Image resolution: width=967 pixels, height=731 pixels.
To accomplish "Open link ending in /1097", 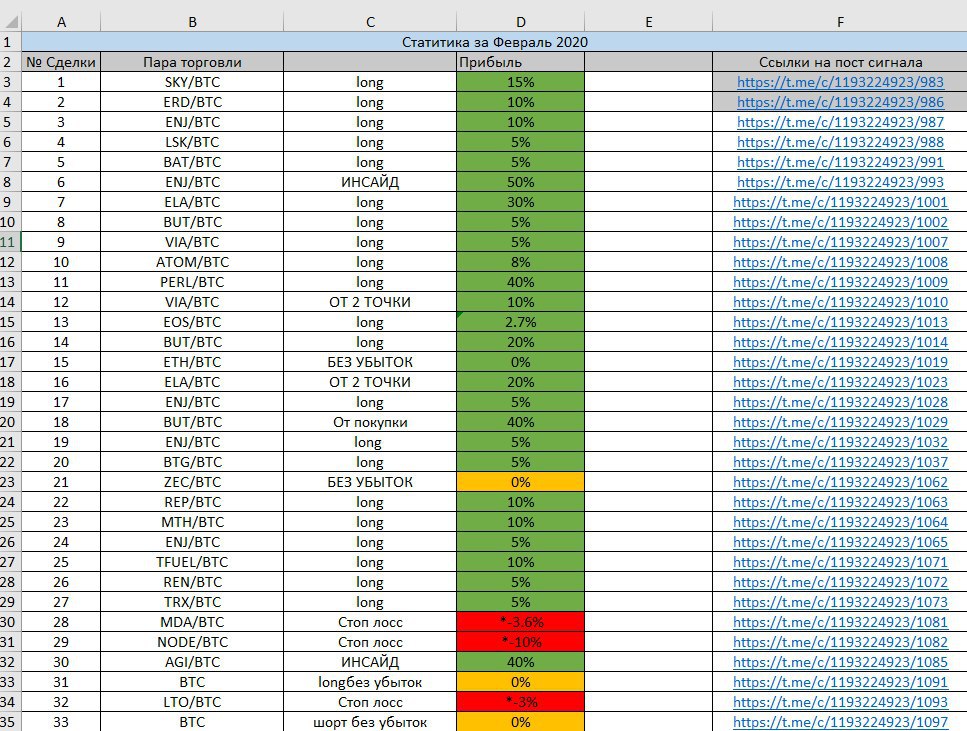I will 840,722.
